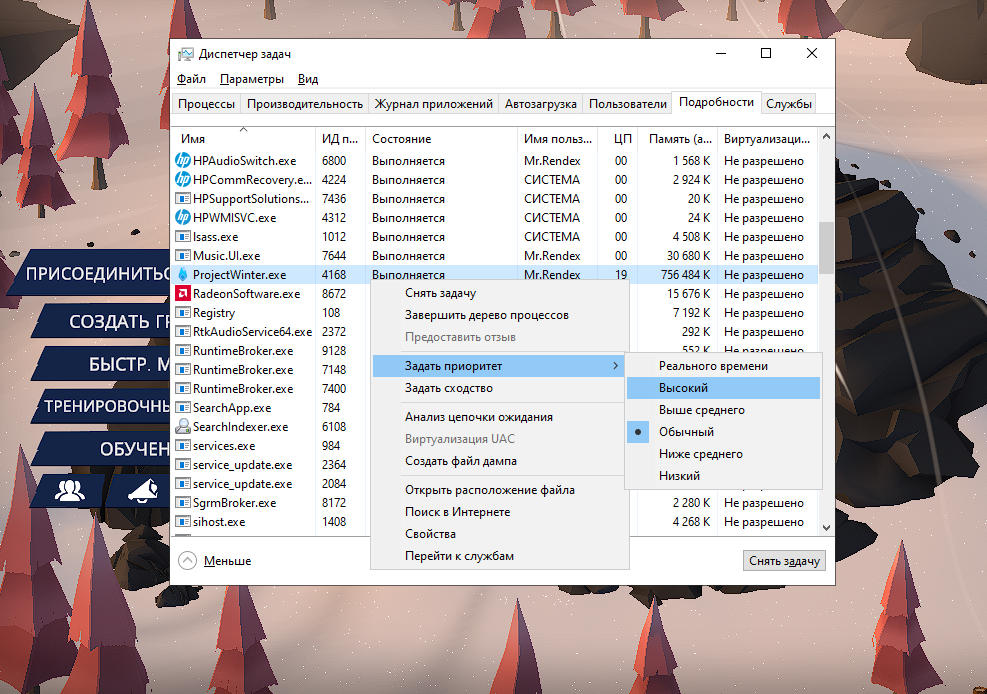Select Создать файл дампа

(x=500, y=461)
